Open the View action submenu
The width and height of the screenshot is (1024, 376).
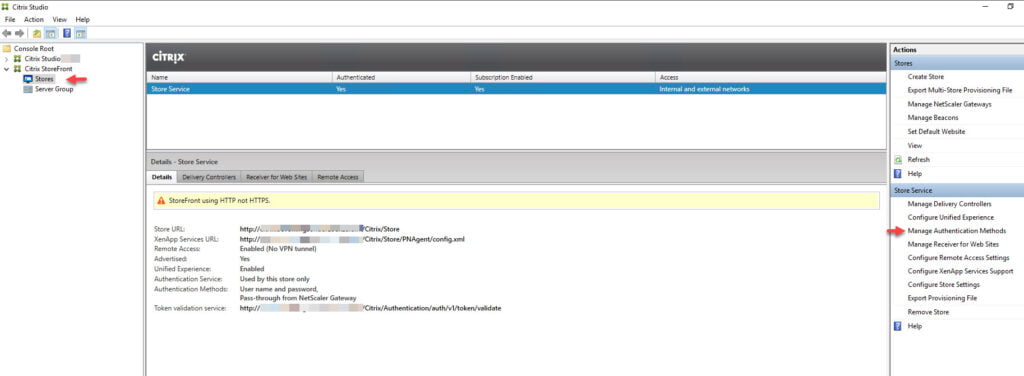click(915, 146)
